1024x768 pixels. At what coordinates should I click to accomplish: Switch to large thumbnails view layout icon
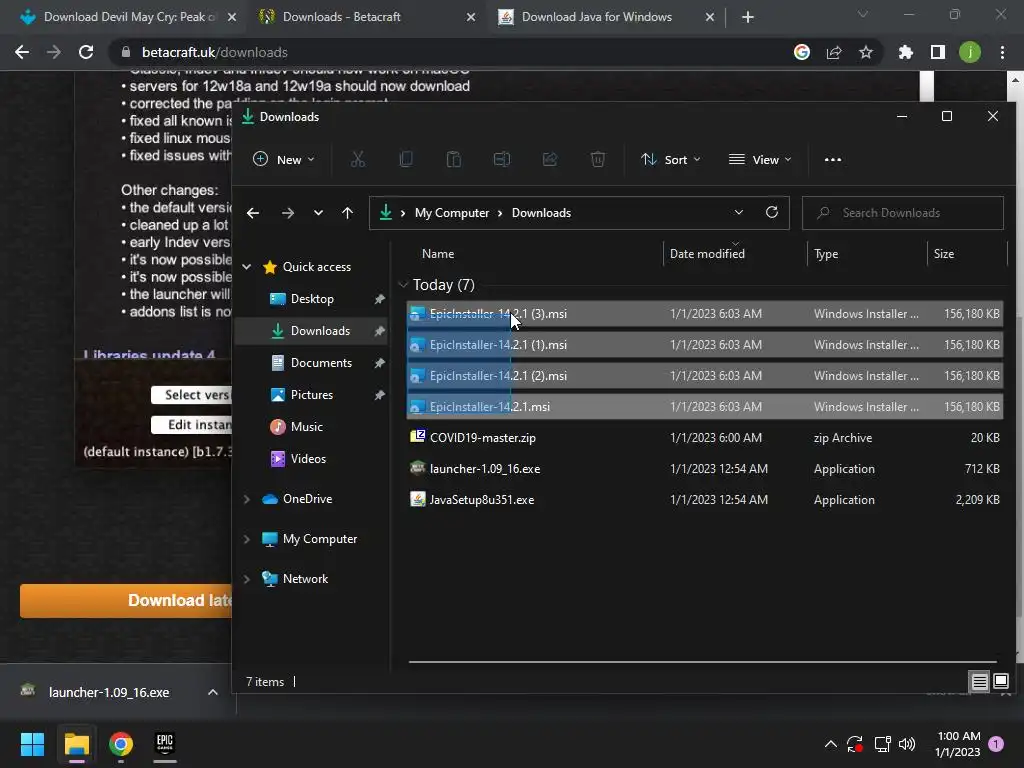point(1000,682)
